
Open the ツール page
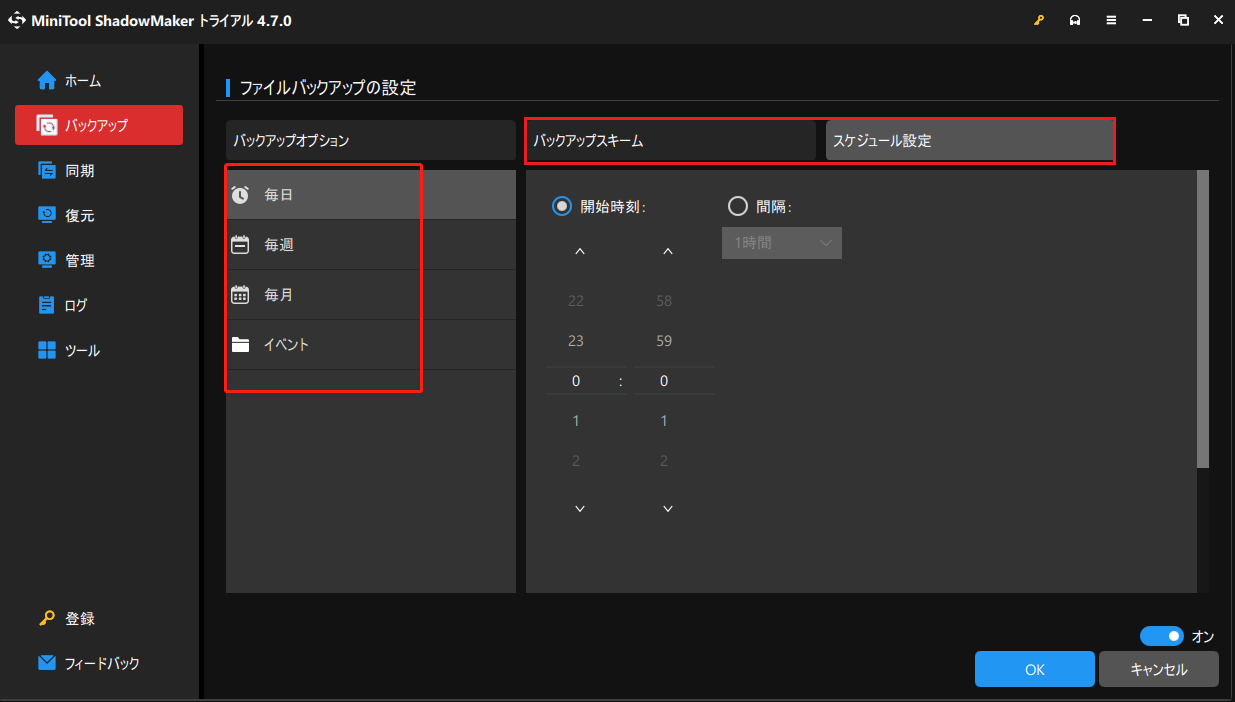[x=99, y=350]
